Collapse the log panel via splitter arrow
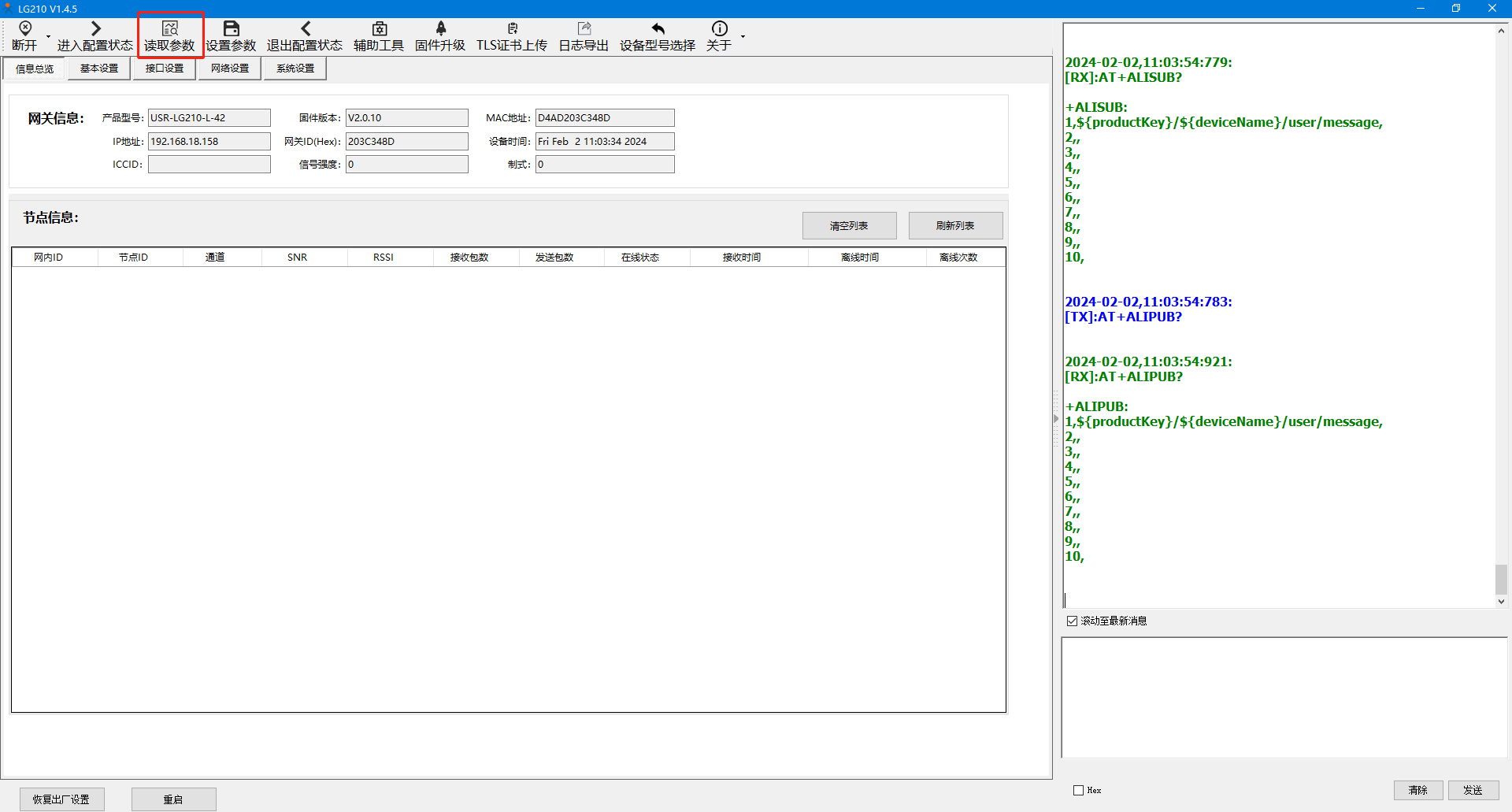1512x812 pixels. (1056, 418)
